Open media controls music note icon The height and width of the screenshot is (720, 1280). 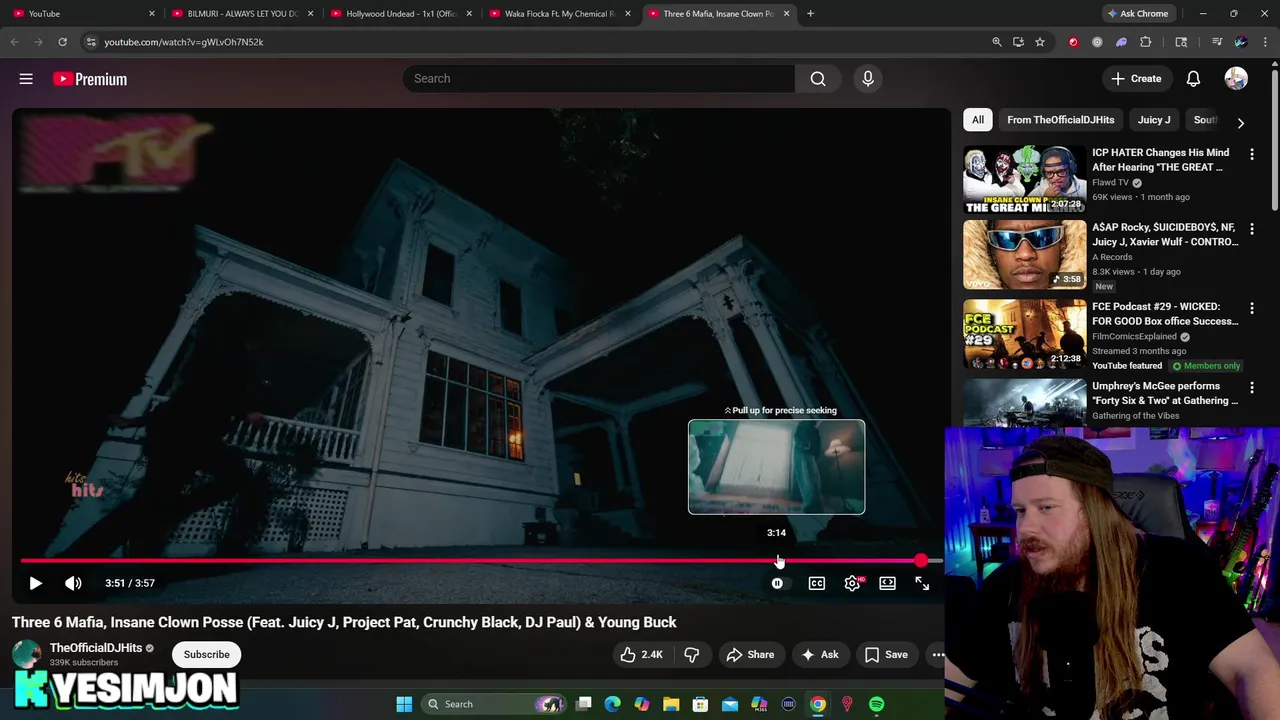(x=1217, y=42)
